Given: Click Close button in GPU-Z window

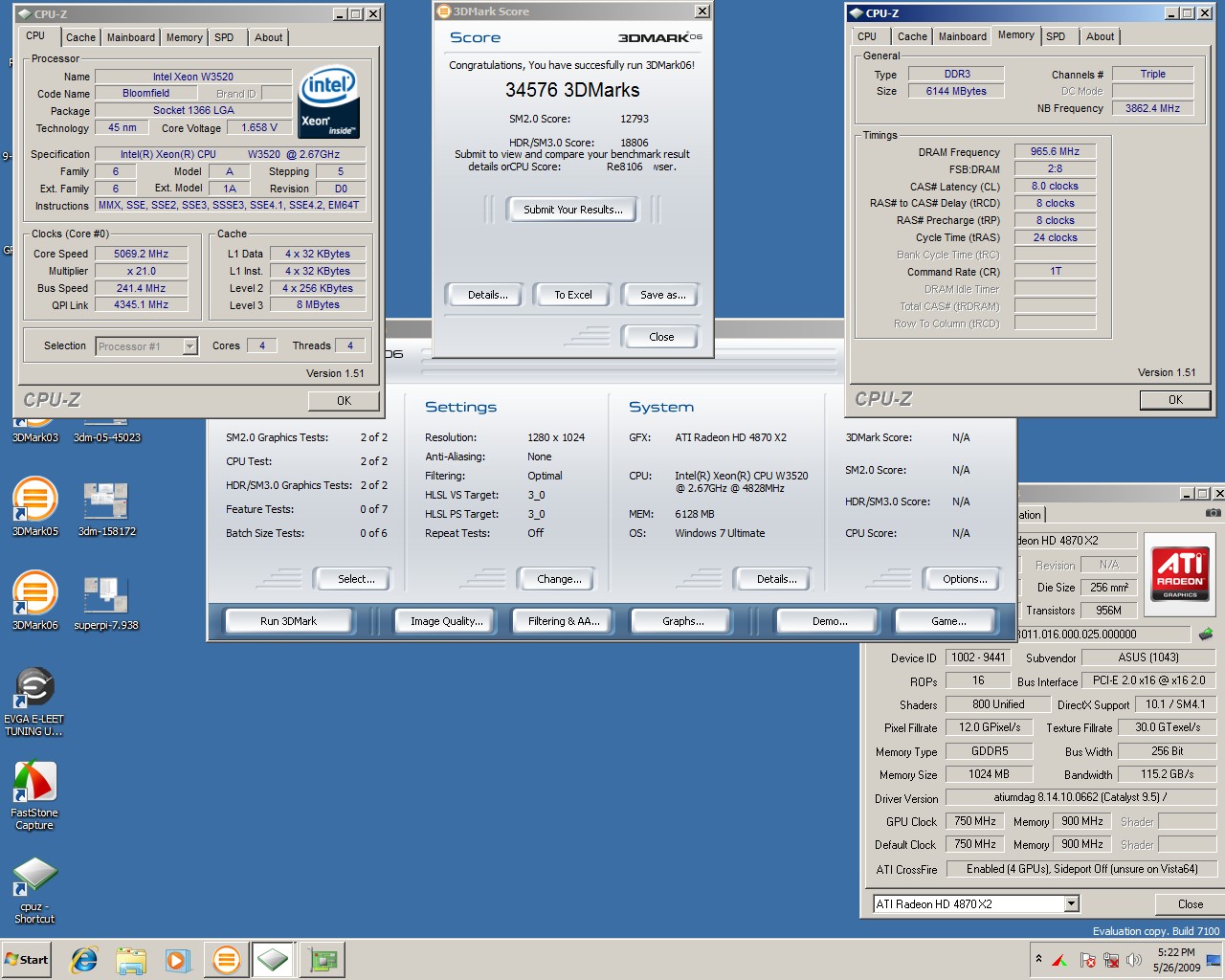Looking at the screenshot, I should click(x=1191, y=904).
